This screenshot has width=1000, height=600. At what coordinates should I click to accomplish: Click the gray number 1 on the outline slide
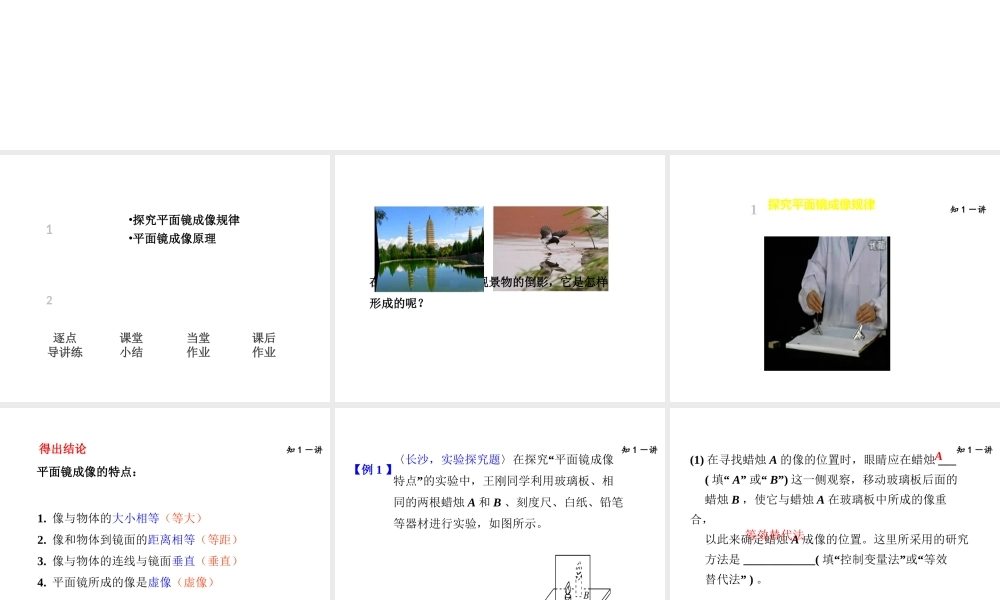pos(49,230)
